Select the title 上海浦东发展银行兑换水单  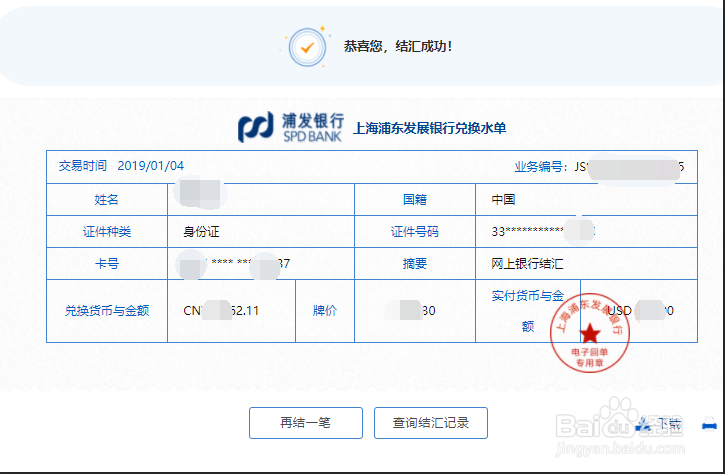(430, 128)
